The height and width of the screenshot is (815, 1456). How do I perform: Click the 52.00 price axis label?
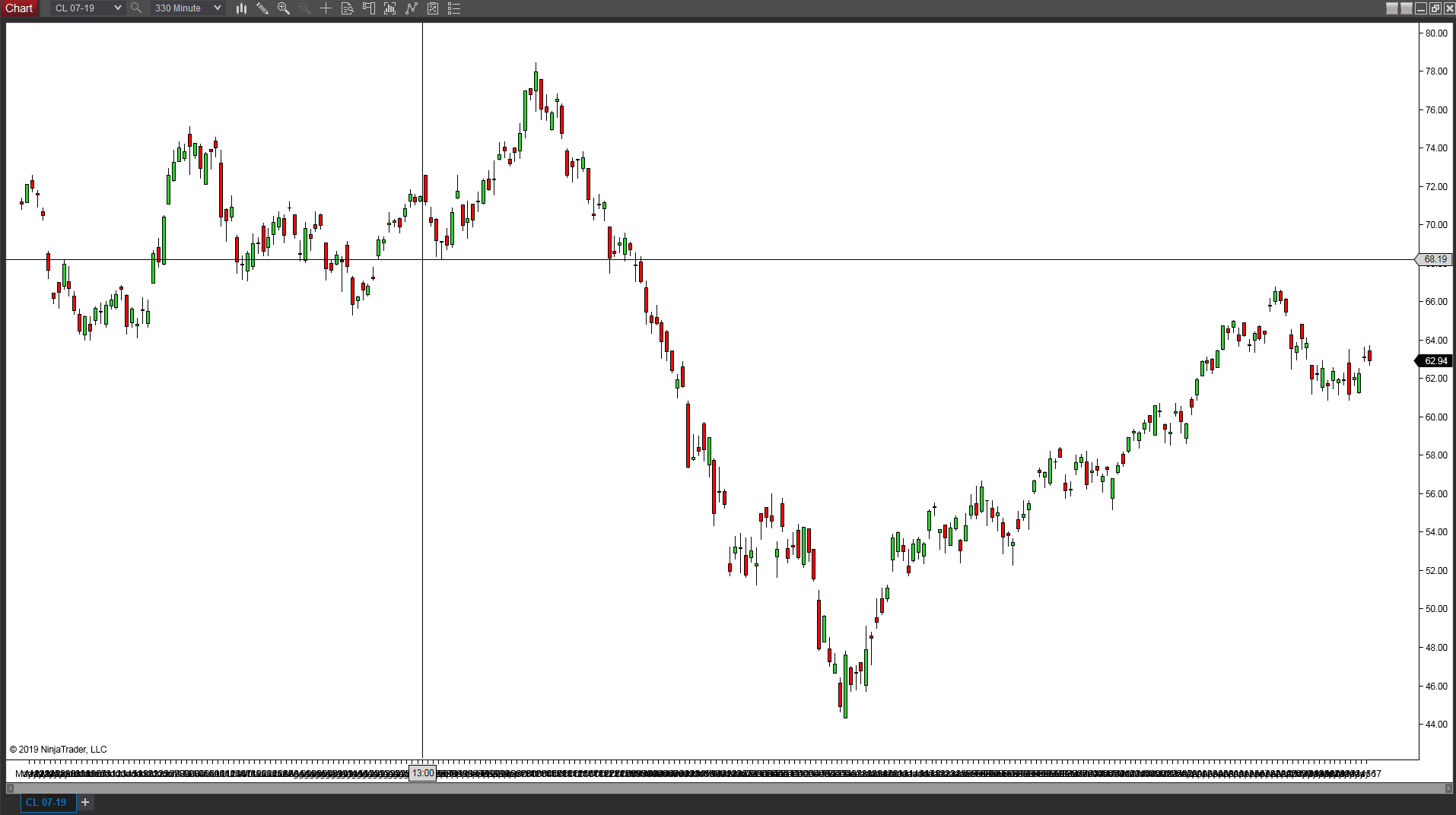click(x=1436, y=571)
